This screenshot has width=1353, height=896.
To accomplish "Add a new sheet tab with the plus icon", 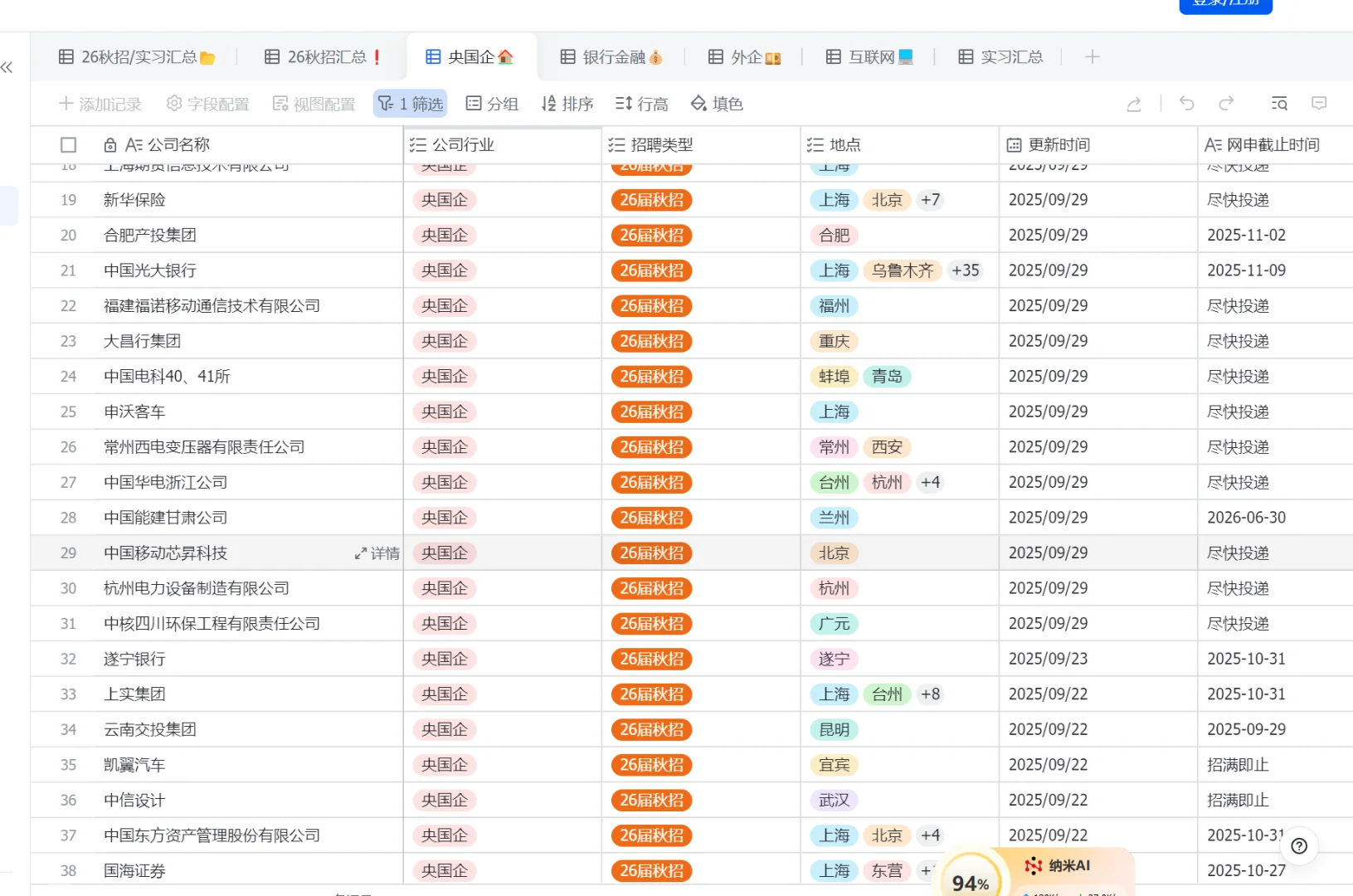I will point(1092,56).
